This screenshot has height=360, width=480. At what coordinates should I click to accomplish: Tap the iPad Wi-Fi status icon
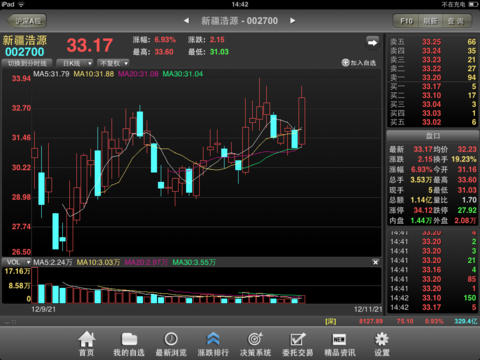coord(21,4)
